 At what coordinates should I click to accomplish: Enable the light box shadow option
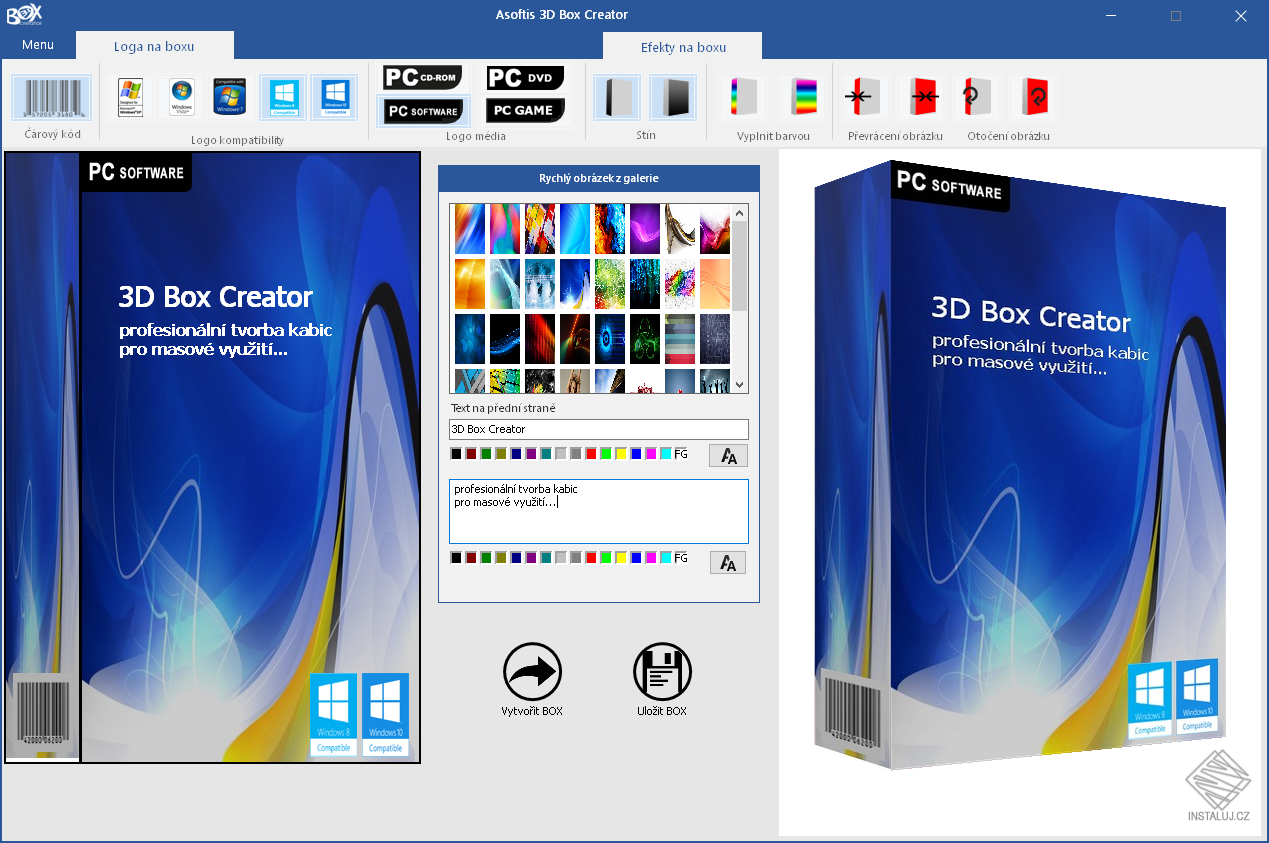(x=617, y=96)
